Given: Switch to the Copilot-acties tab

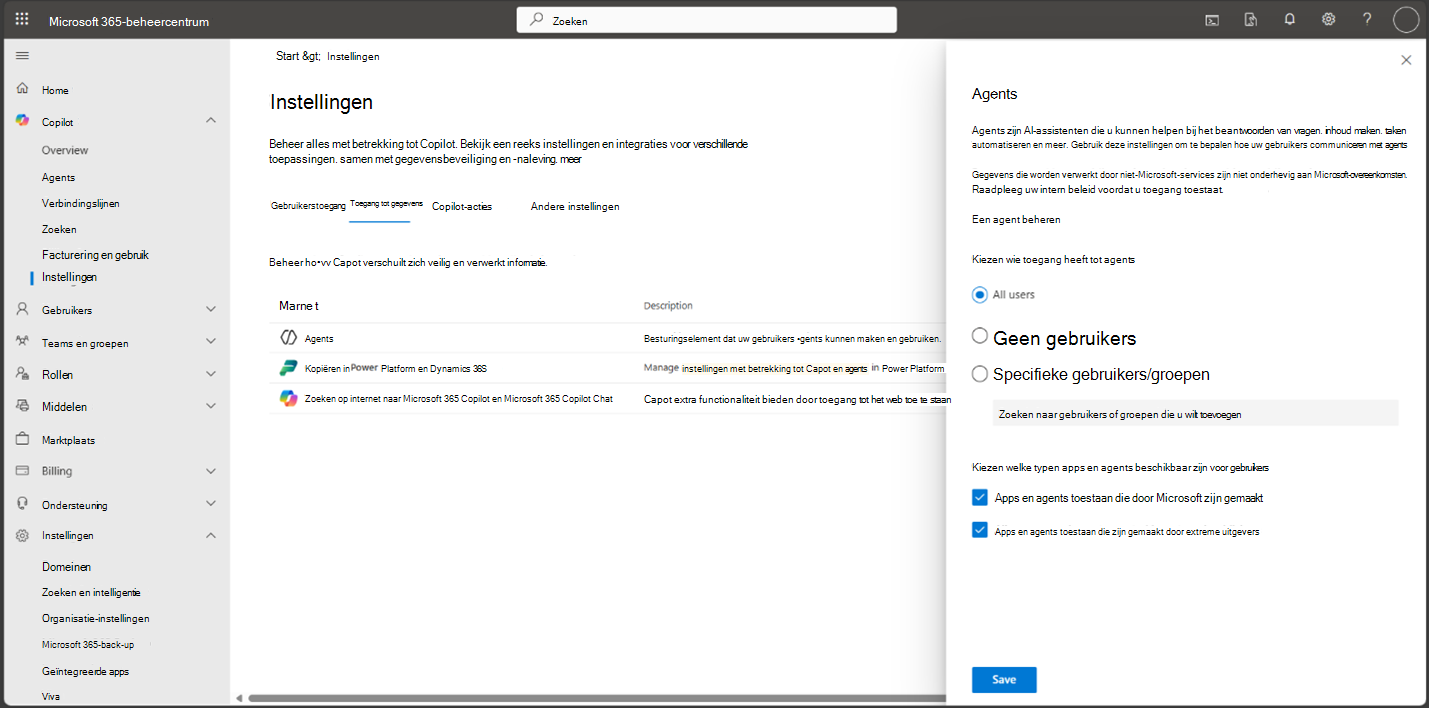Looking at the screenshot, I should pyautogui.click(x=461, y=206).
